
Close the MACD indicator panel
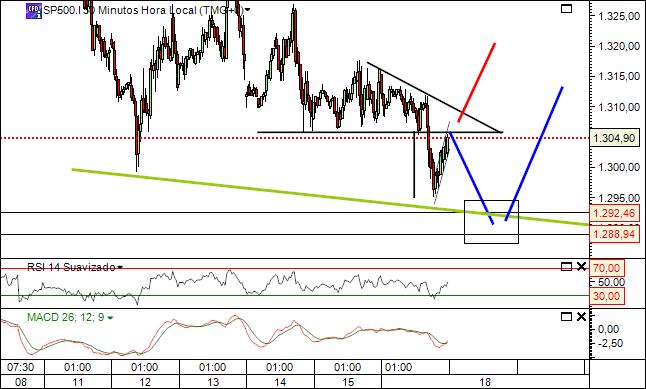[581, 316]
